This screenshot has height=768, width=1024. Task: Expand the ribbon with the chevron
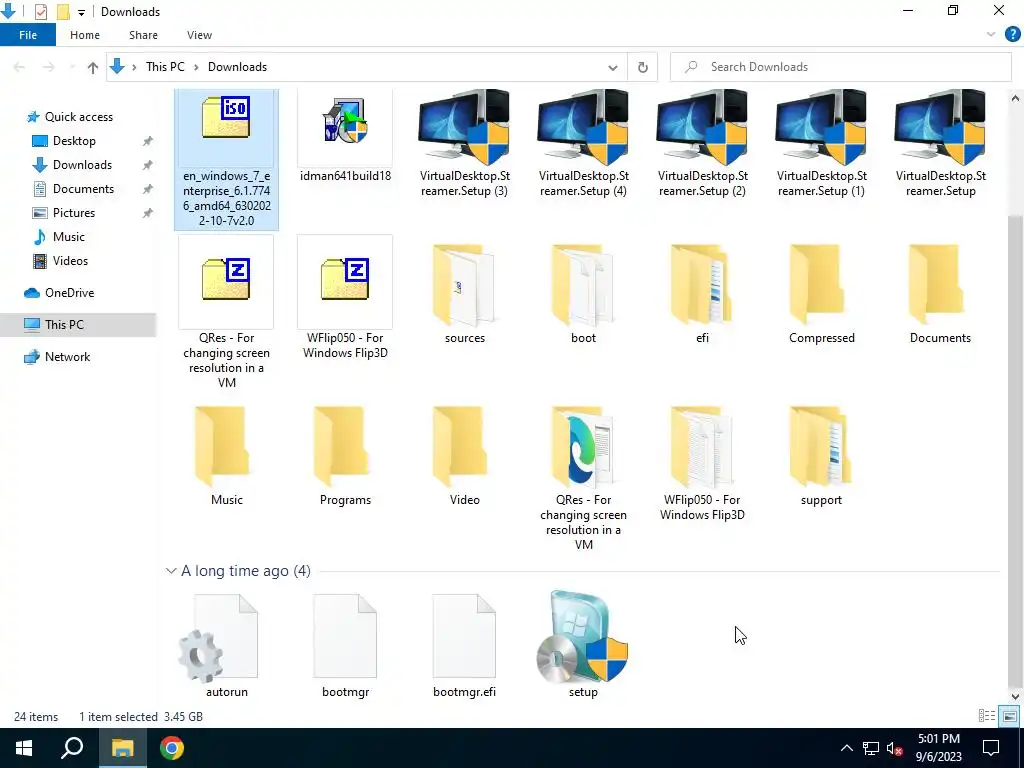click(x=991, y=35)
